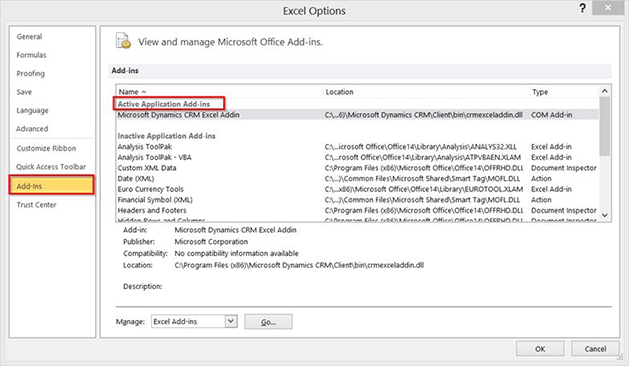Open the Manage dropdown arrow
The width and height of the screenshot is (629, 366).
(x=231, y=321)
